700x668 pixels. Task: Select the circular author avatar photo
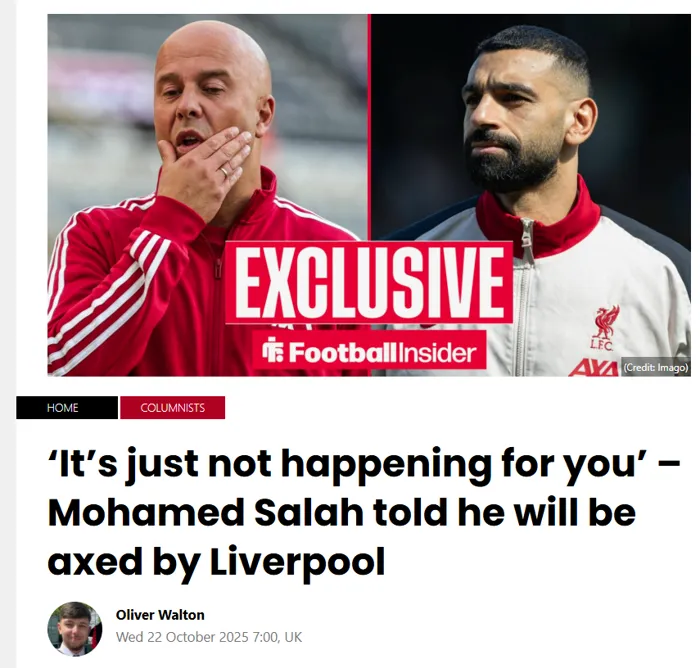tap(75, 629)
